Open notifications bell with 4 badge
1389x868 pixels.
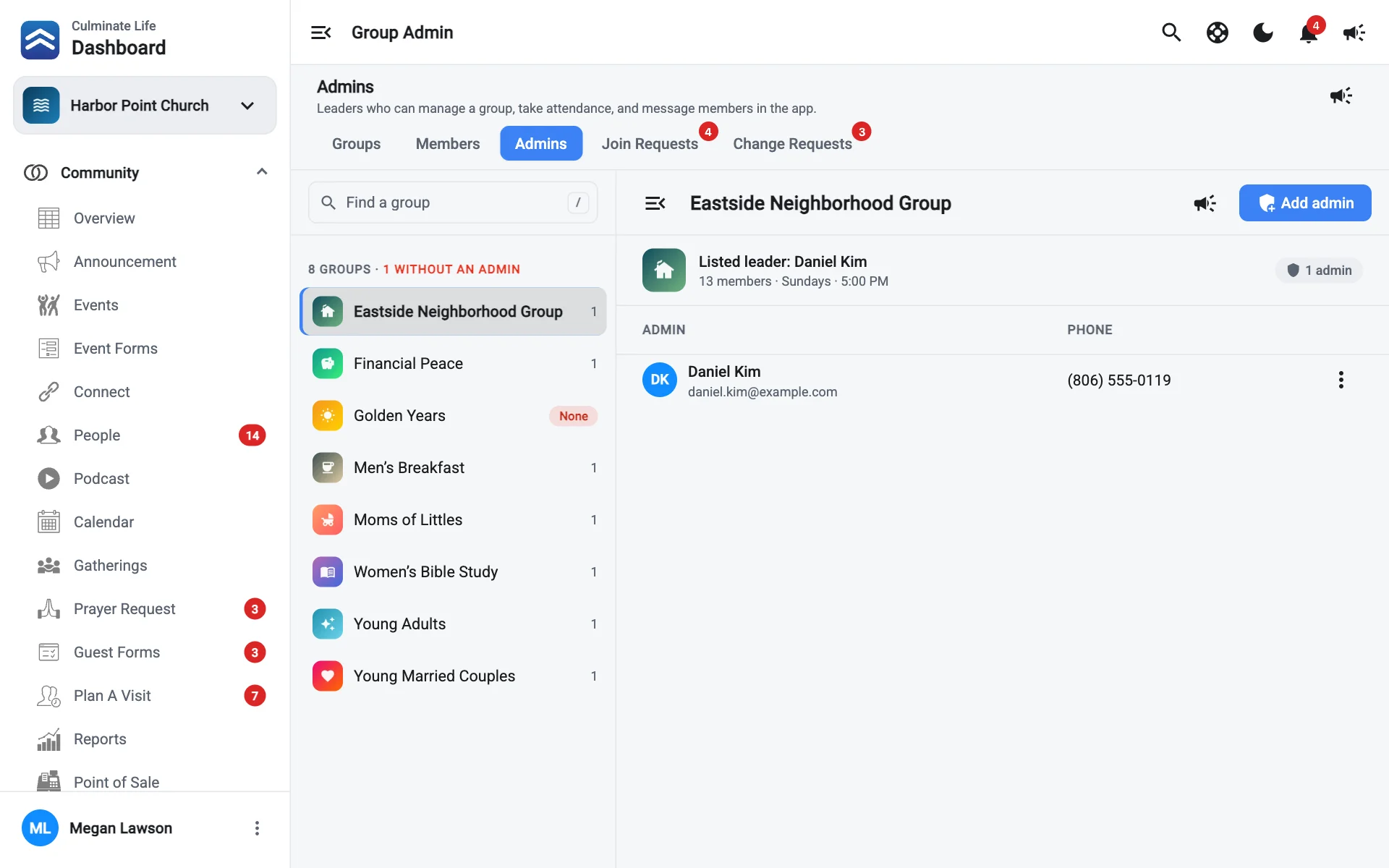click(1309, 33)
